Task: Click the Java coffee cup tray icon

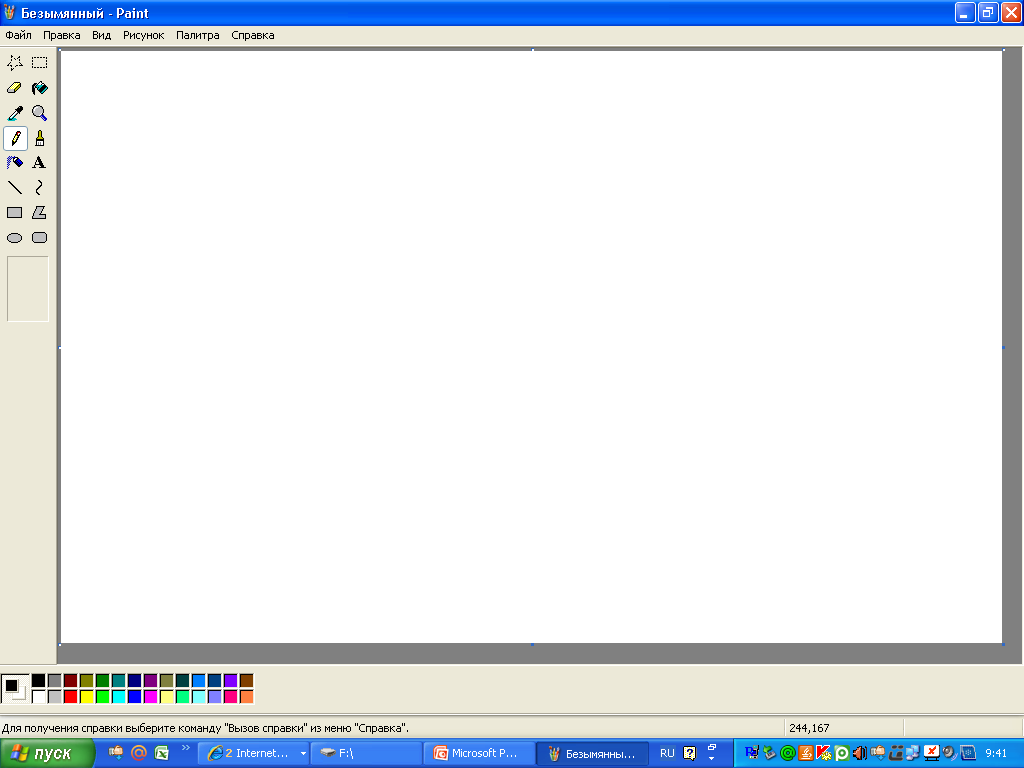Action: (x=806, y=753)
